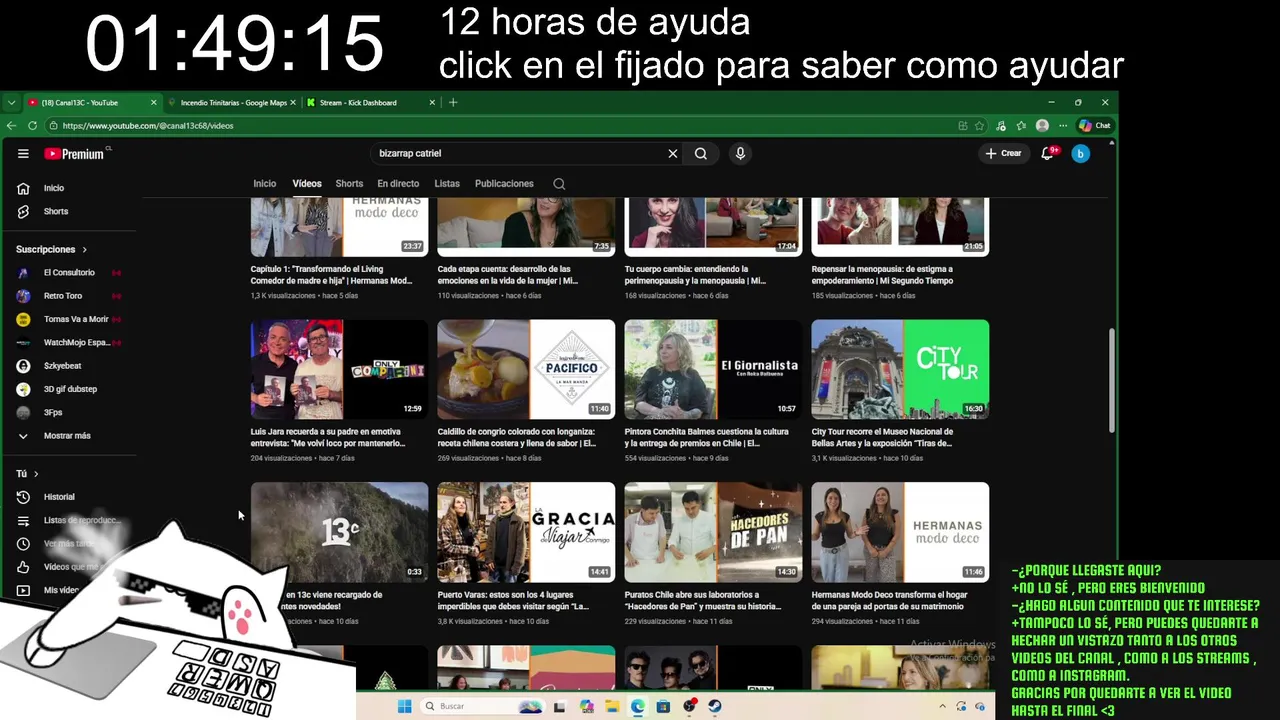Open the Hacedores de Pan thumbnail
This screenshot has width=1280, height=720.
pos(713,532)
